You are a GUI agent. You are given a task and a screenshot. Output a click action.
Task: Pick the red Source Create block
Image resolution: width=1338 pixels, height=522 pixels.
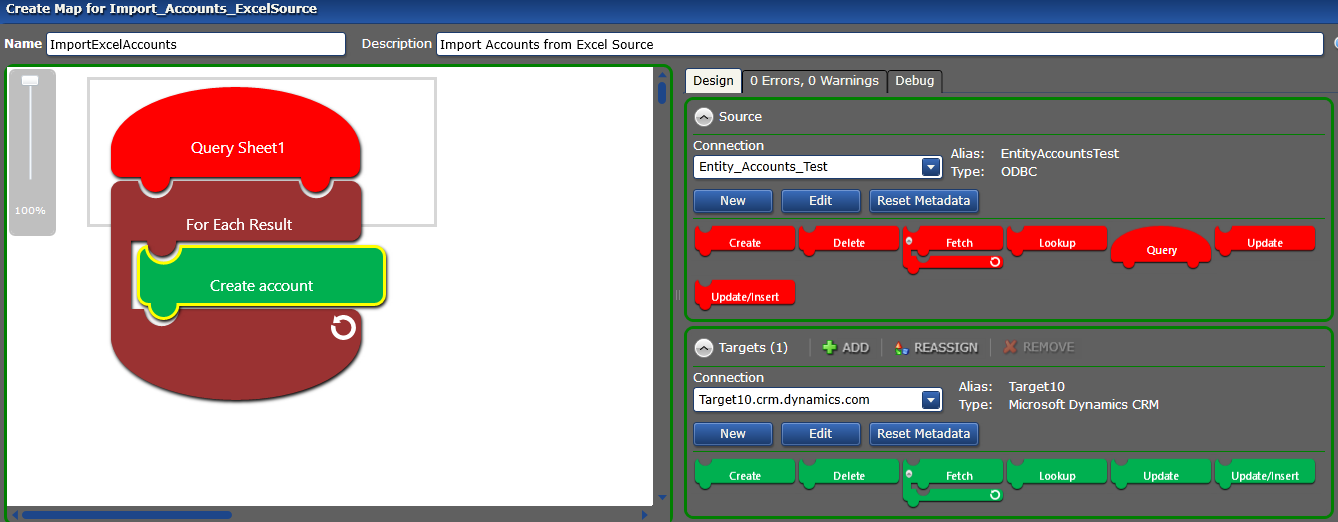tap(745, 241)
